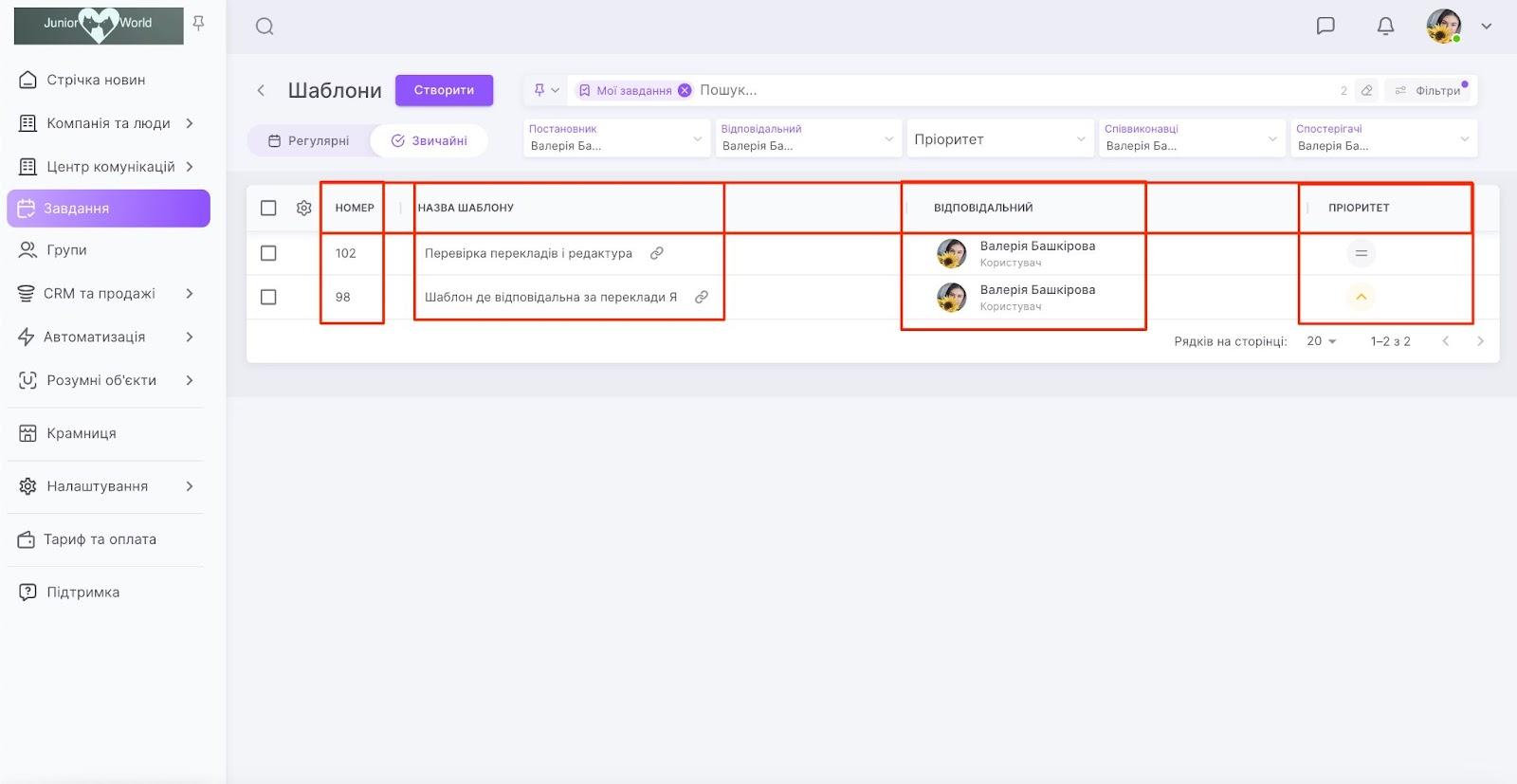
Task: Remove the Мої завдання filter chip
Action: (685, 91)
